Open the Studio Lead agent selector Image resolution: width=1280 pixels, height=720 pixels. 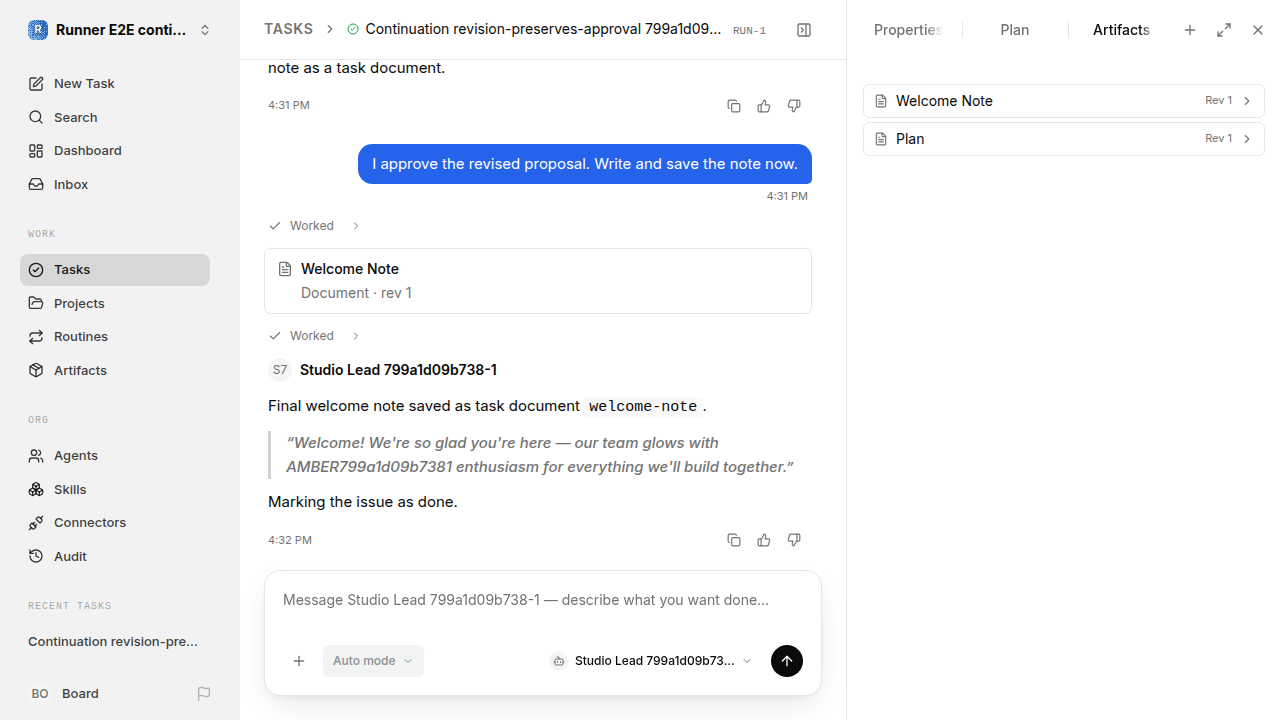pyautogui.click(x=651, y=661)
